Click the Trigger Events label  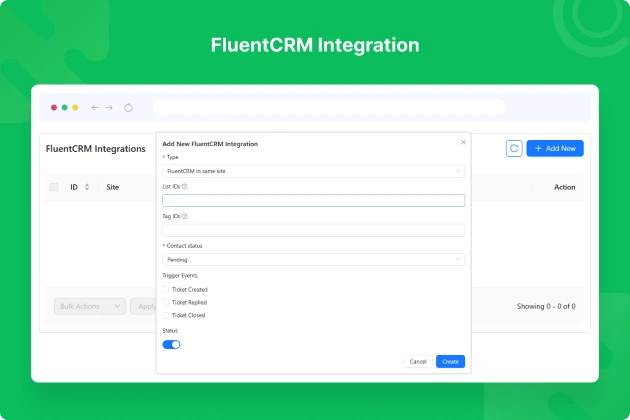click(180, 275)
